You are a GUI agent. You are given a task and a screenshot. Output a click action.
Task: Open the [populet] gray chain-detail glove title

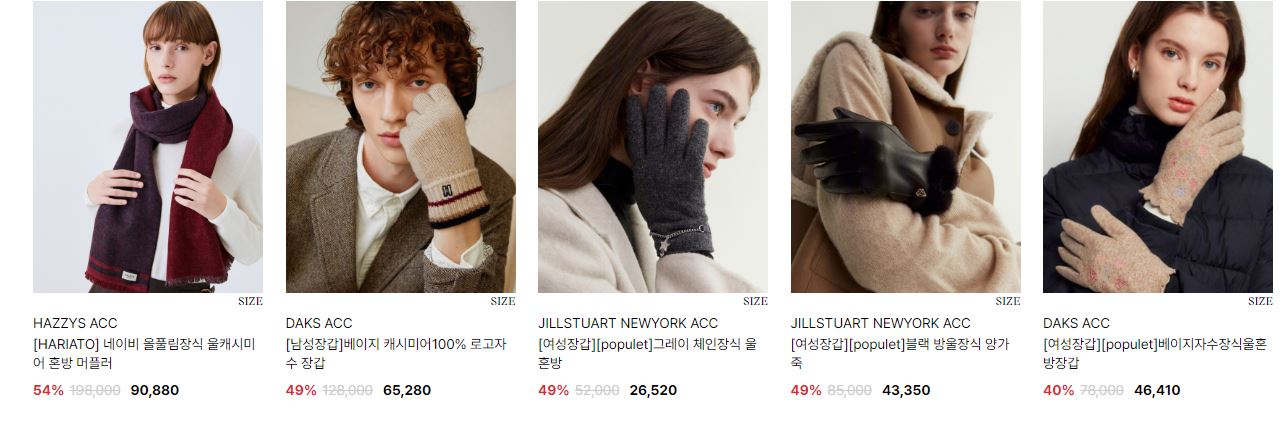pyautogui.click(x=648, y=353)
